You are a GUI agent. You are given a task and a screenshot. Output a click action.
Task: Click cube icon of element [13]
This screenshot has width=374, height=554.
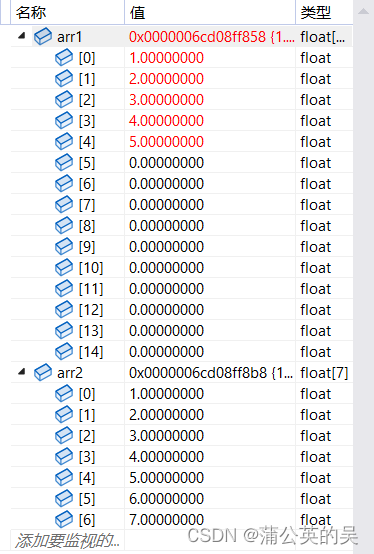(x=64, y=330)
